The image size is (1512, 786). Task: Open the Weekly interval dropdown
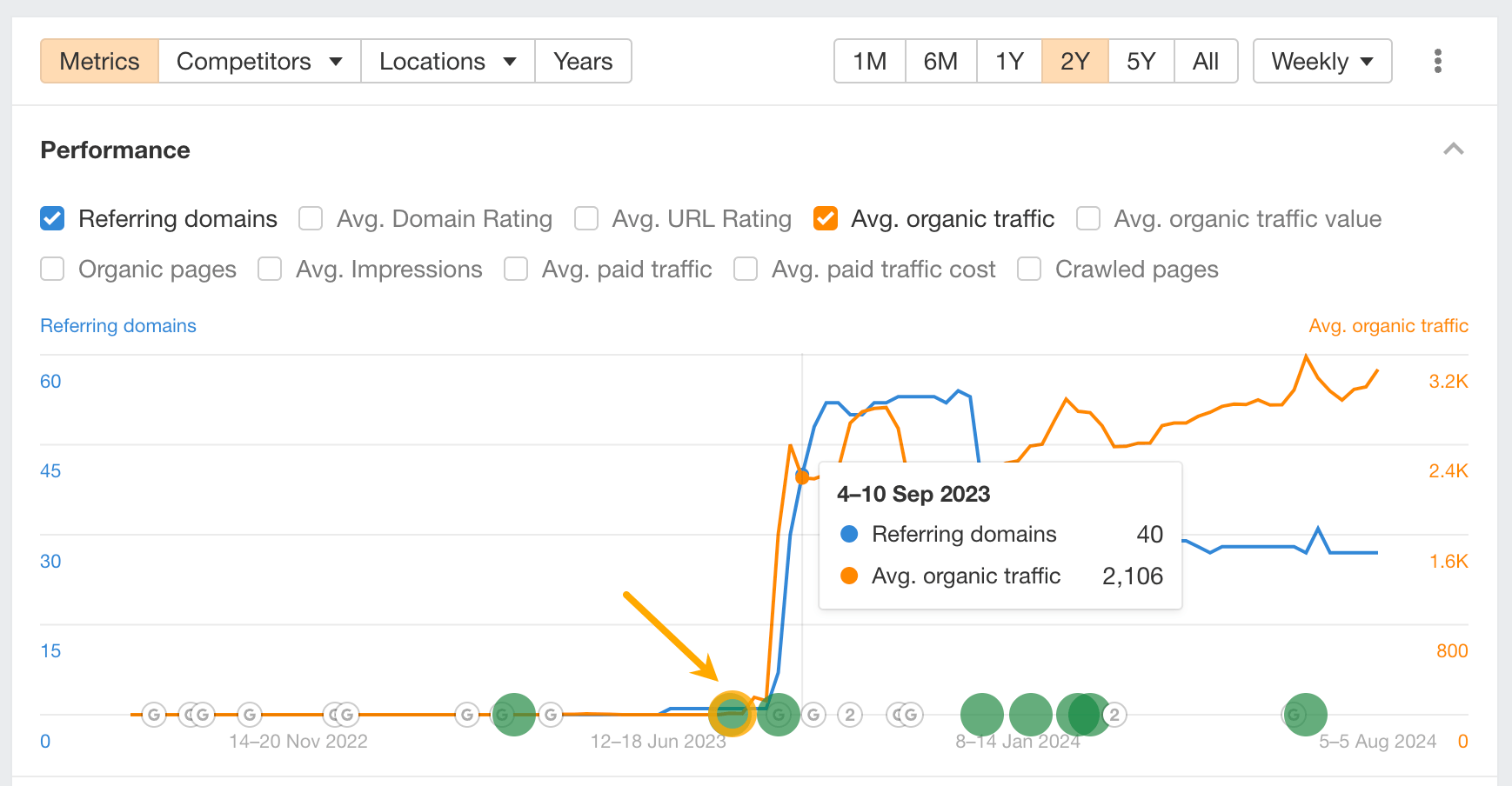(1321, 61)
